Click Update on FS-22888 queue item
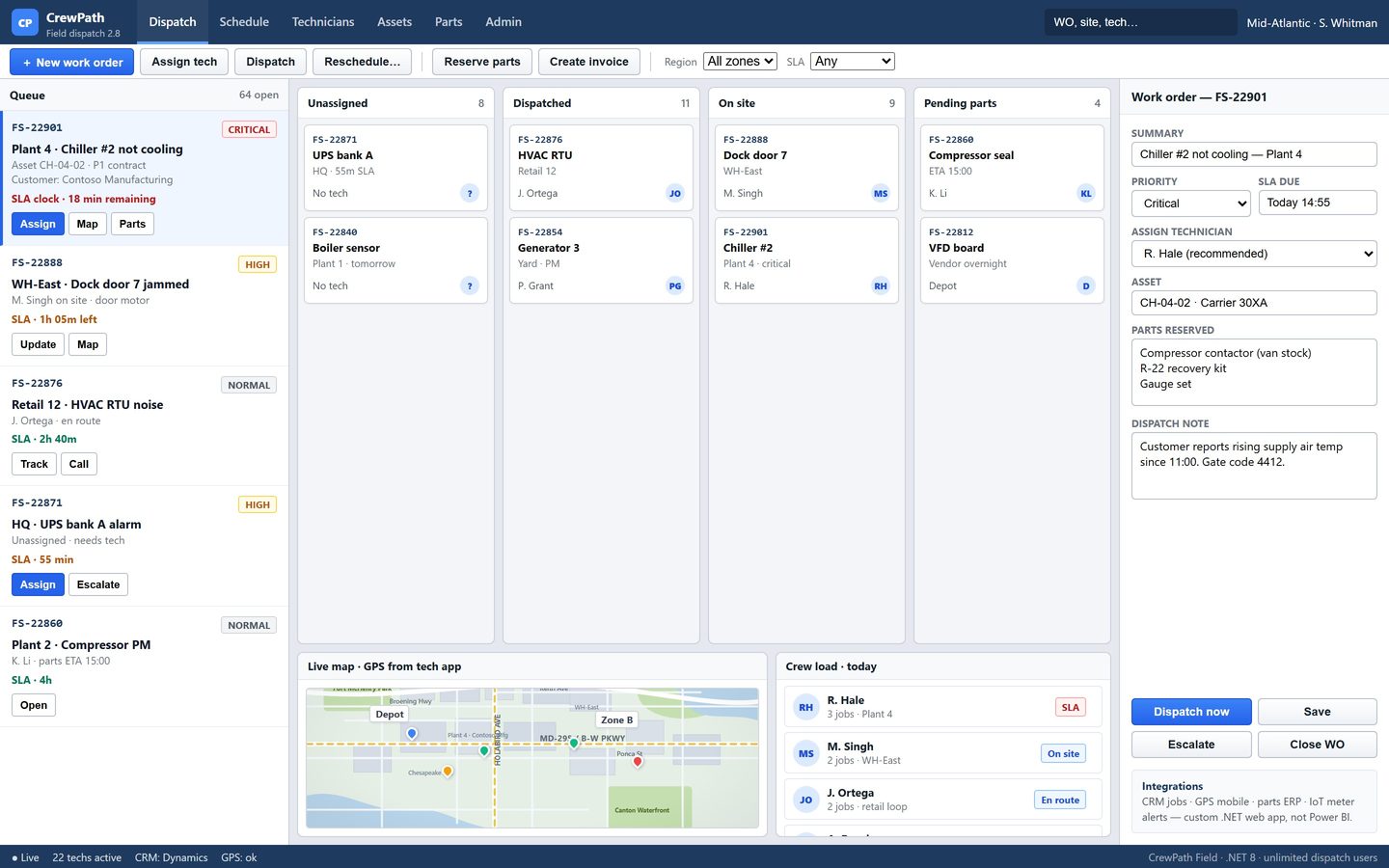Image resolution: width=1389 pixels, height=868 pixels. 38,344
